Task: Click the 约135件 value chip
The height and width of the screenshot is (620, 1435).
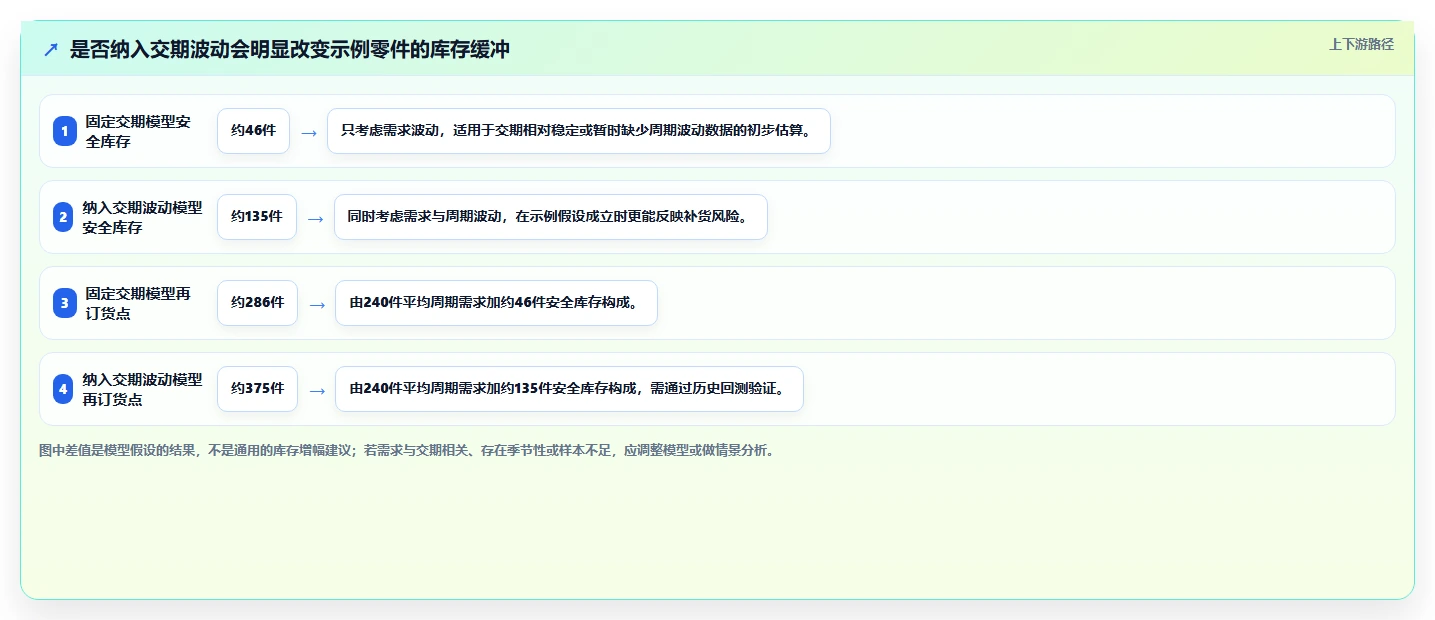Action: click(257, 217)
